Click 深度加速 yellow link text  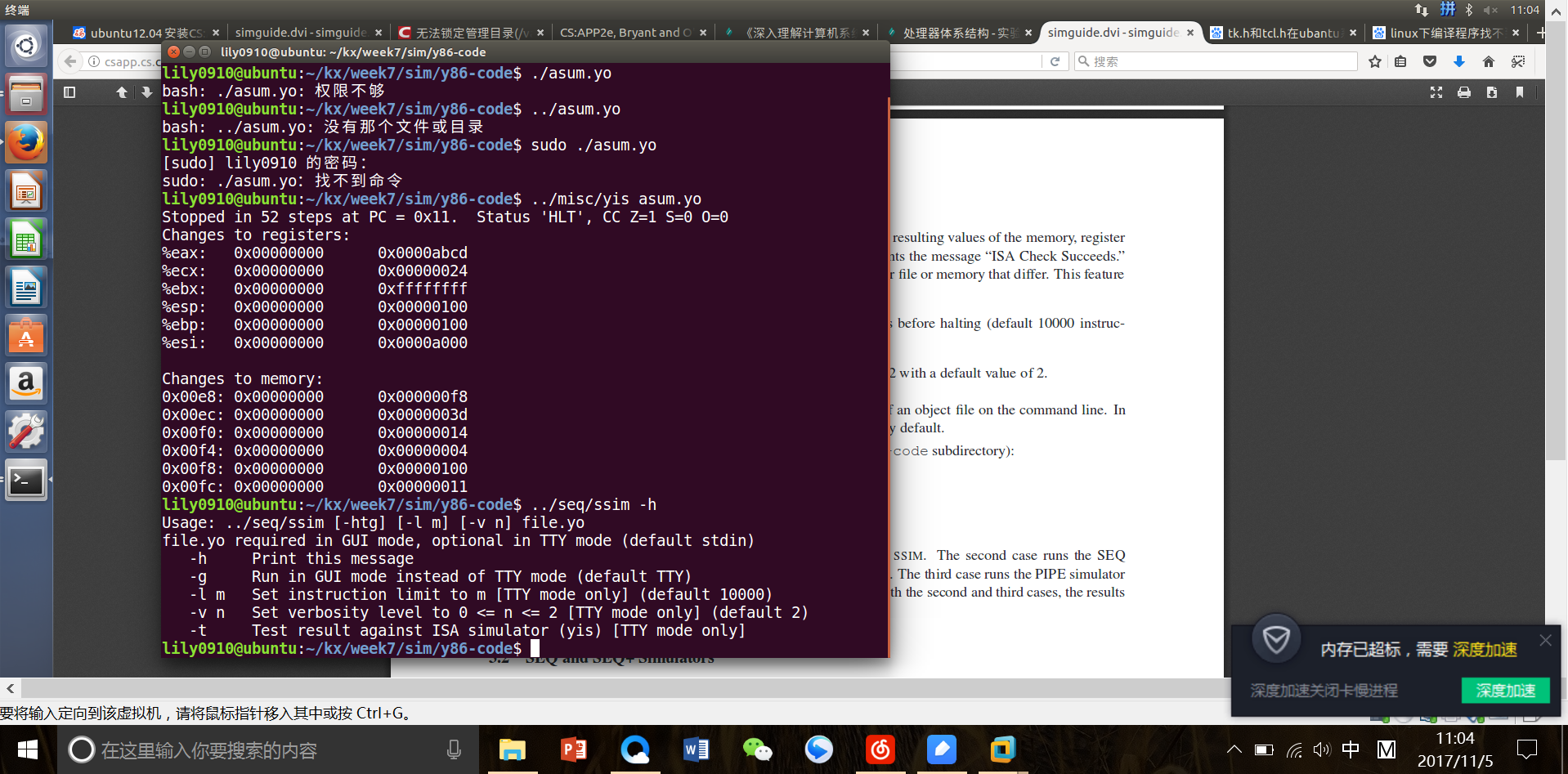pyautogui.click(x=1485, y=650)
